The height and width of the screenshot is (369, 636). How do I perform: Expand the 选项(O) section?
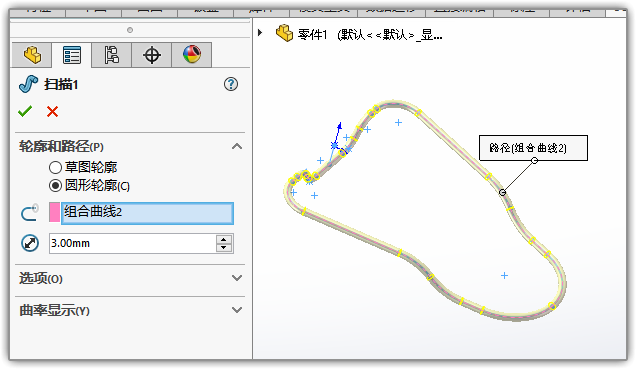pos(237,278)
